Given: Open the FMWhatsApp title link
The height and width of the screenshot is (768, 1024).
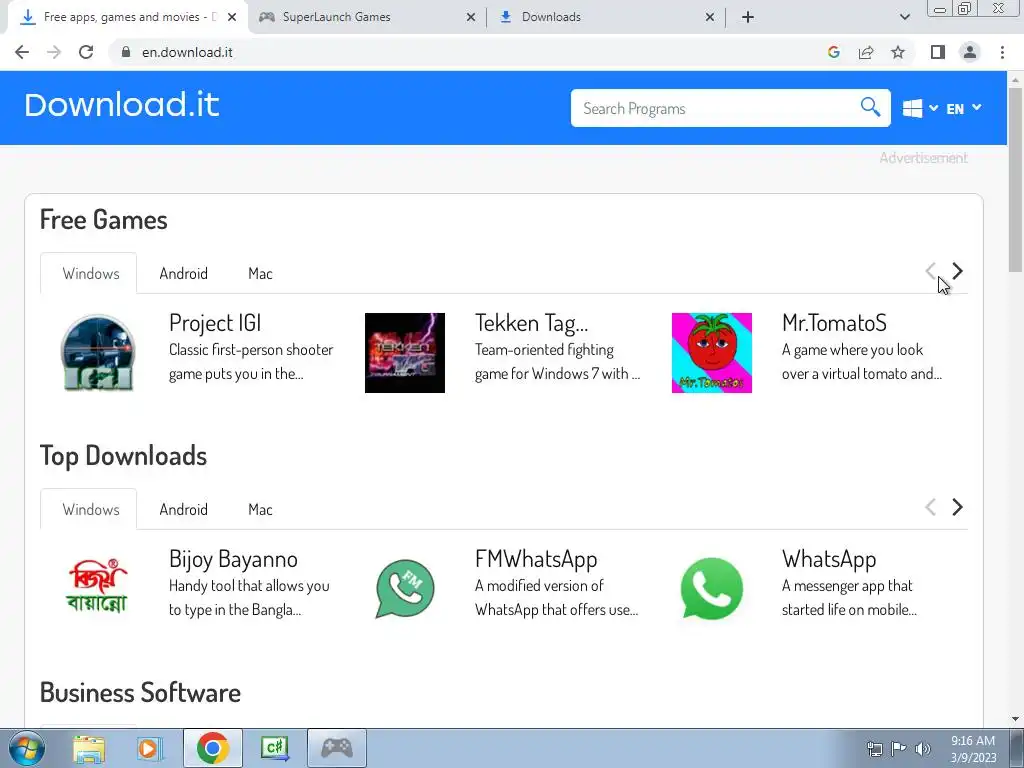Looking at the screenshot, I should point(536,559).
